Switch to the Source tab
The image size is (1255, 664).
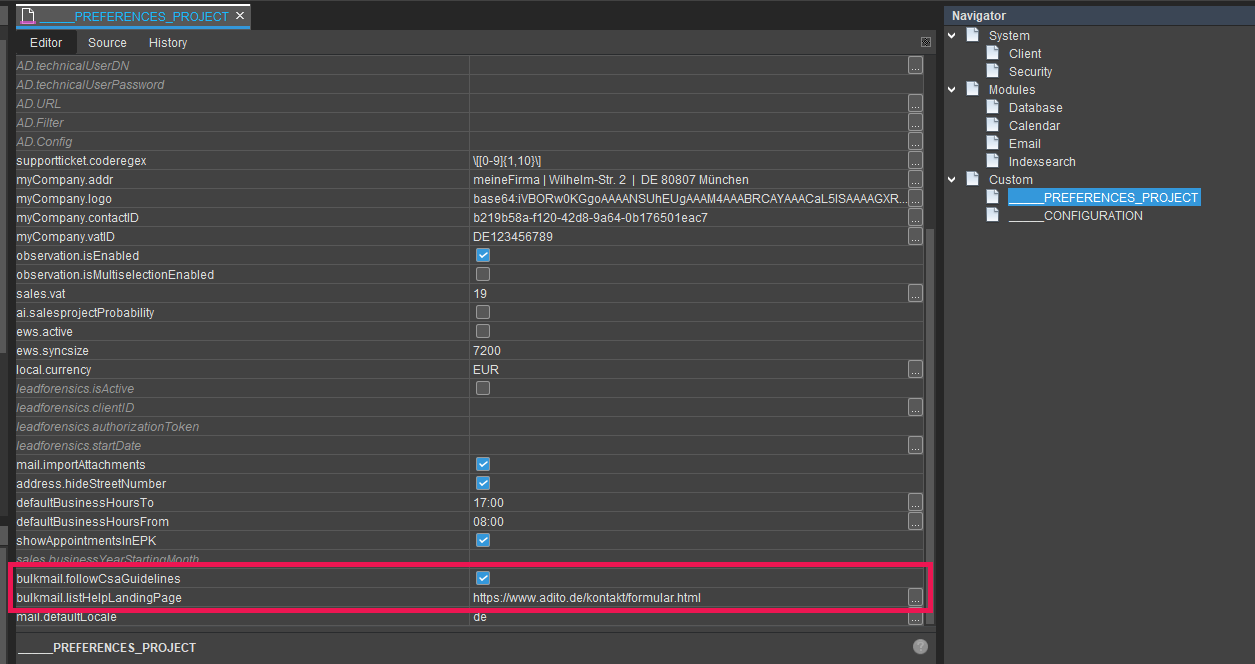point(107,43)
